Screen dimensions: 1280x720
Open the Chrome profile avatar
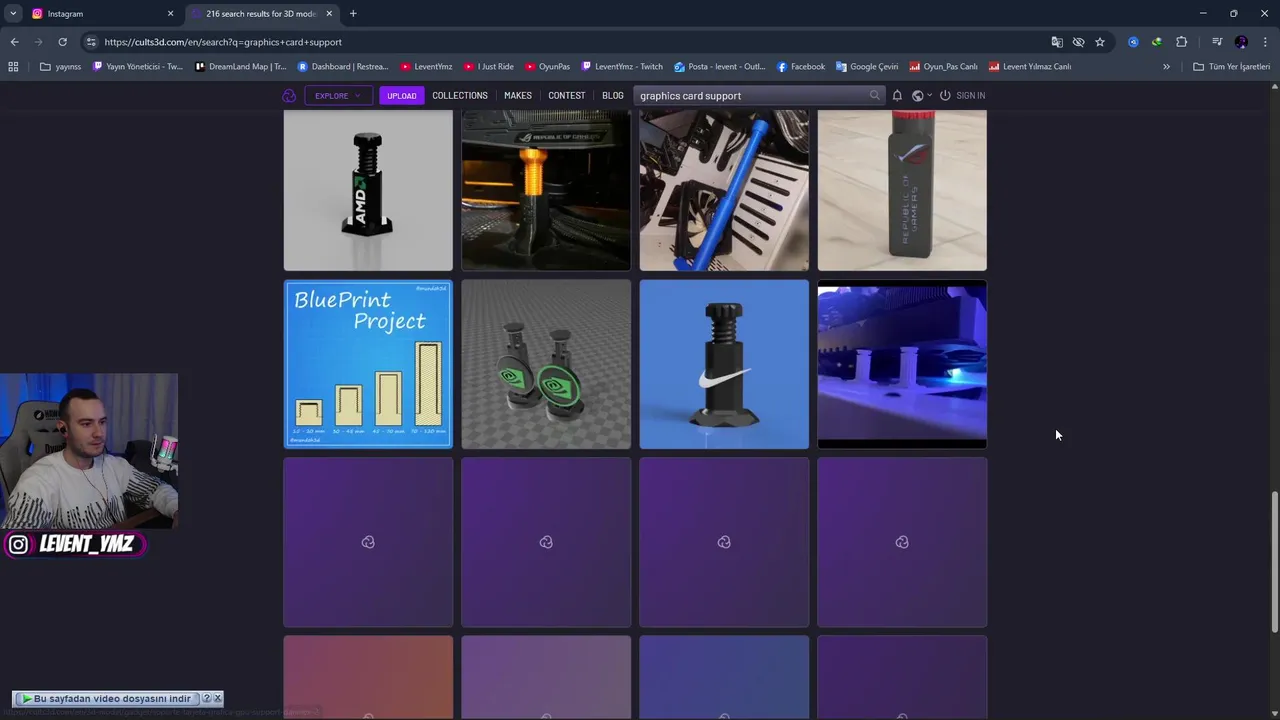tap(1241, 42)
